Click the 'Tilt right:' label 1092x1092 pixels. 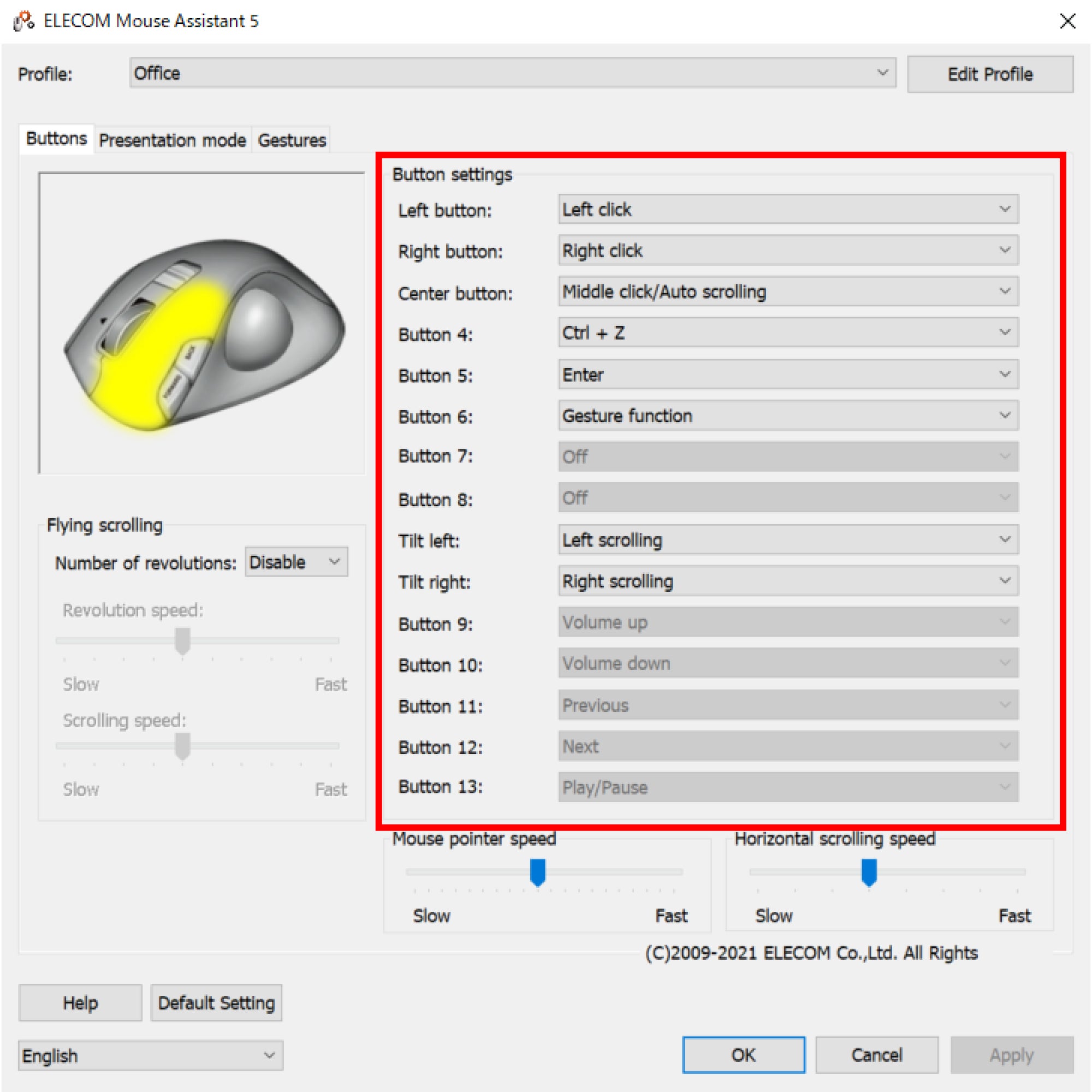tap(434, 583)
